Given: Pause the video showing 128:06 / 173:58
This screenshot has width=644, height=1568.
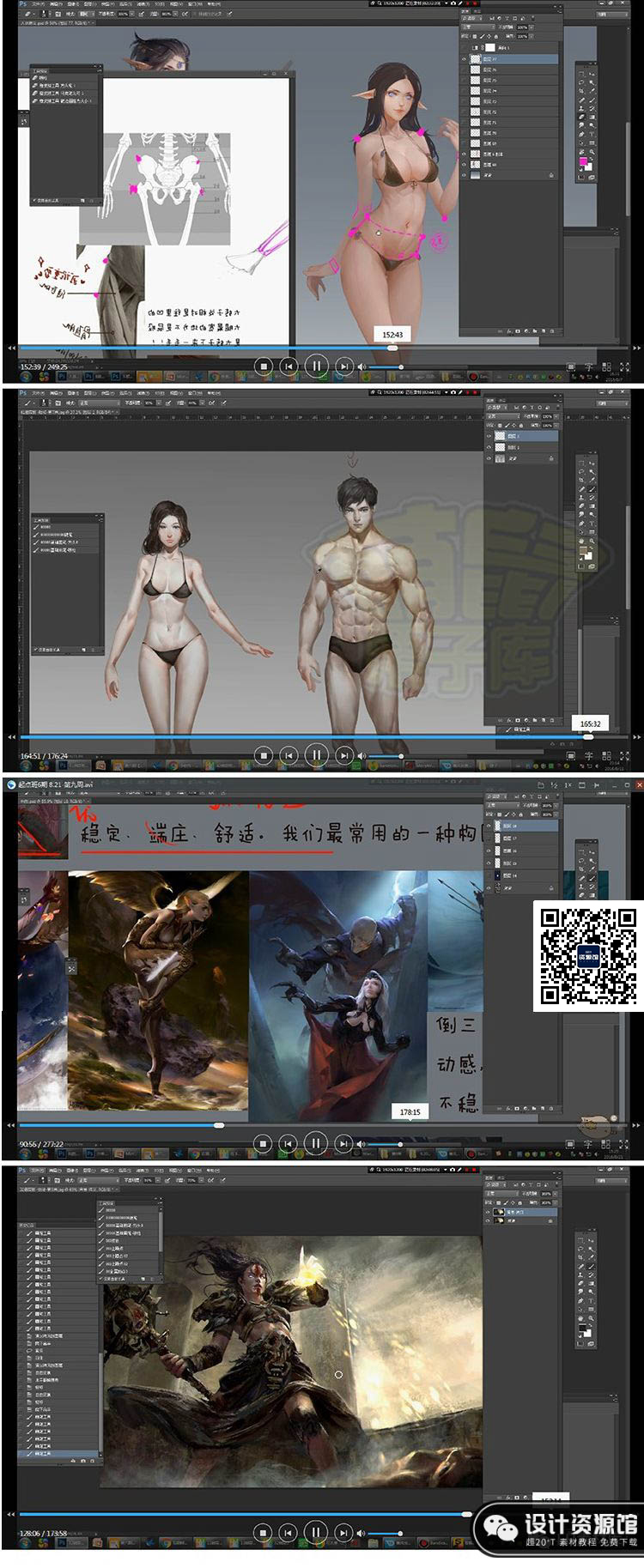Looking at the screenshot, I should tap(316, 1532).
